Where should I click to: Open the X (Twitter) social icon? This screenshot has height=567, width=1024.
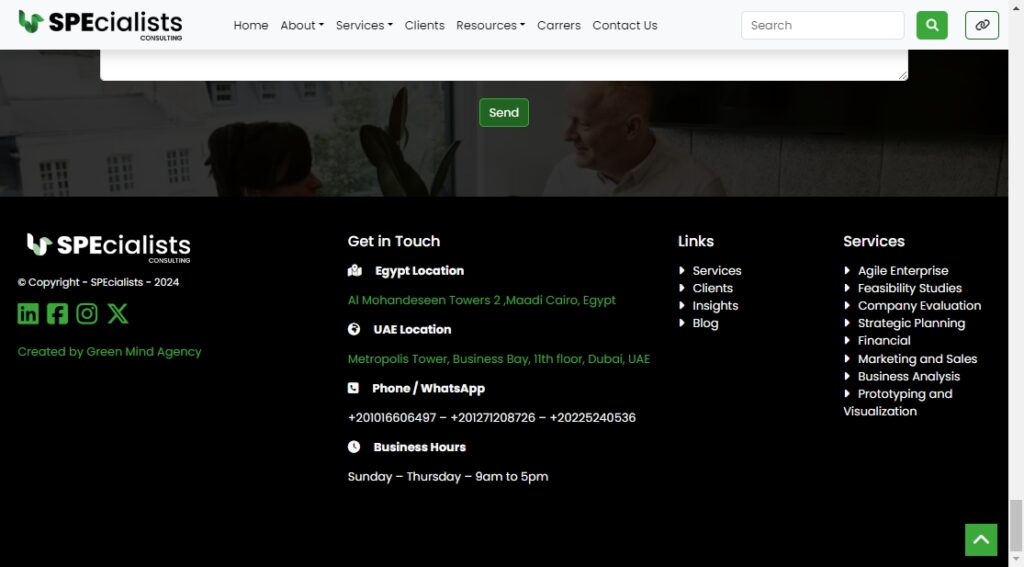[x=118, y=314]
